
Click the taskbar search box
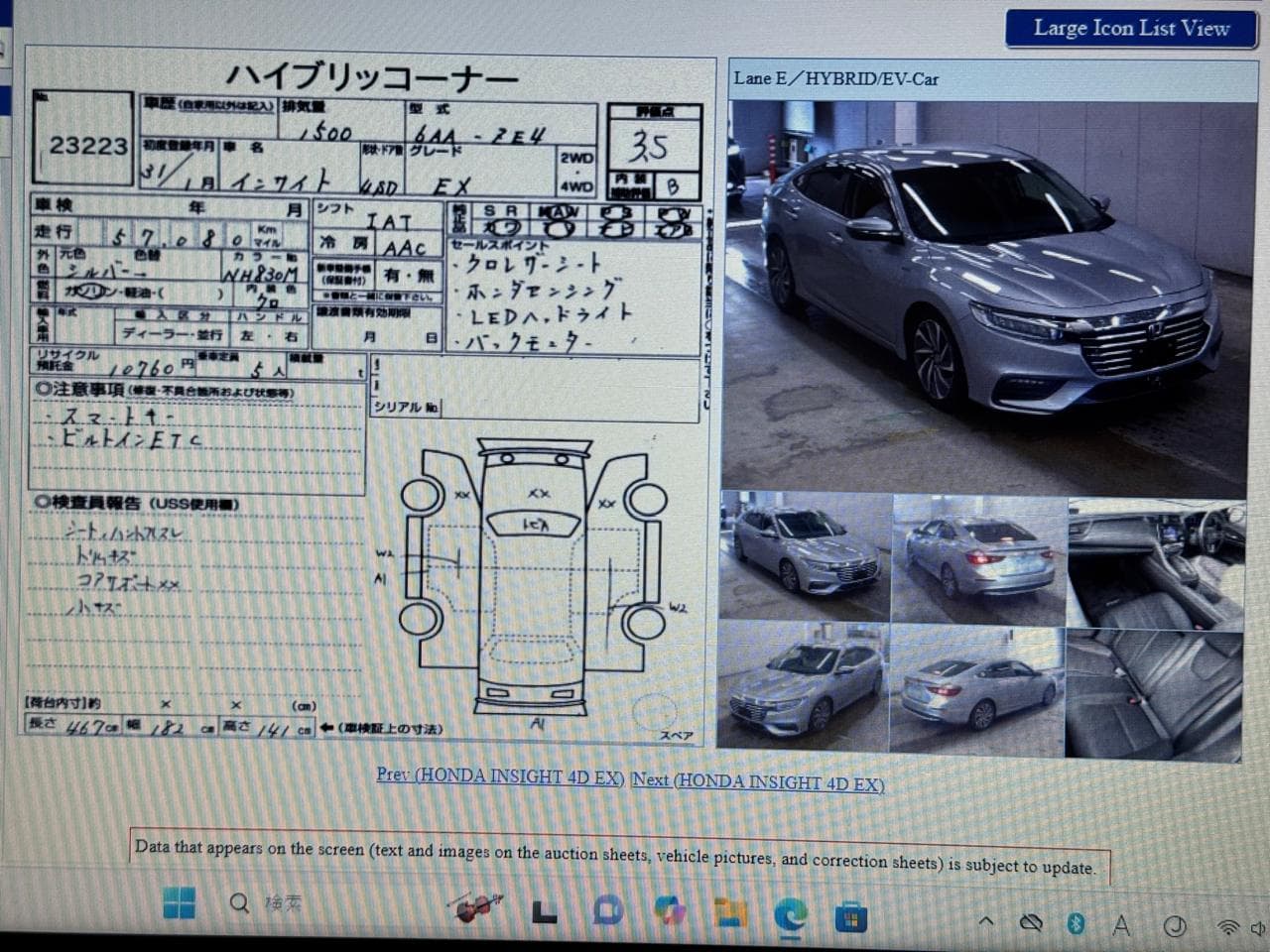266,903
